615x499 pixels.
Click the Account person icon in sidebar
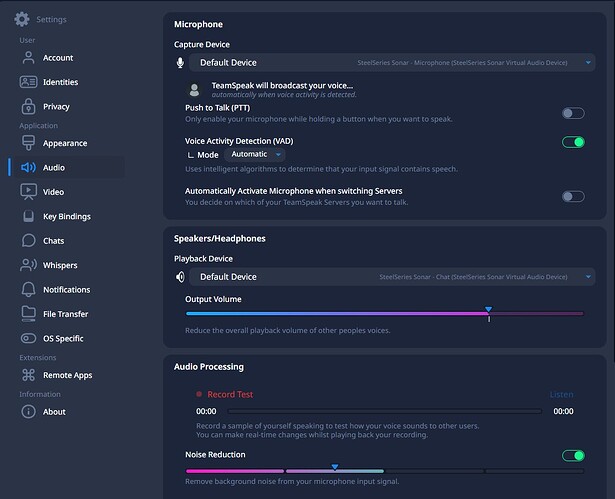click(28, 58)
